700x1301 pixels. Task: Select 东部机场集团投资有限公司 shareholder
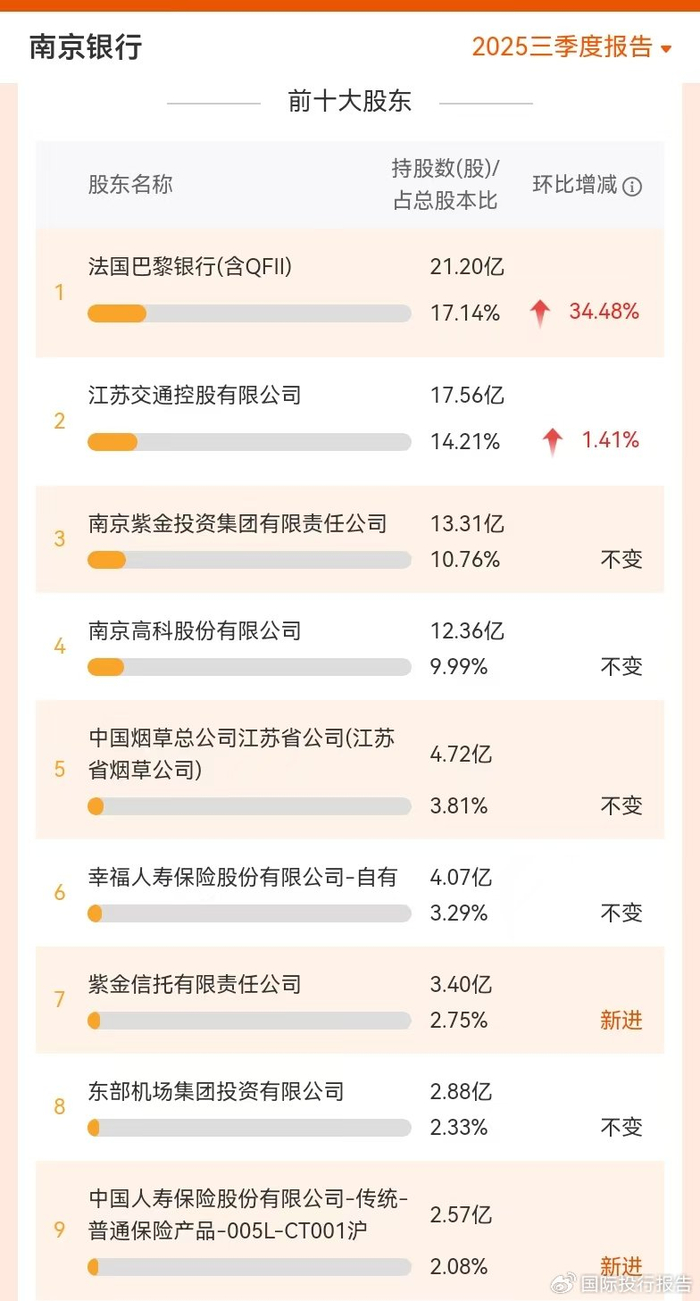point(216,1091)
